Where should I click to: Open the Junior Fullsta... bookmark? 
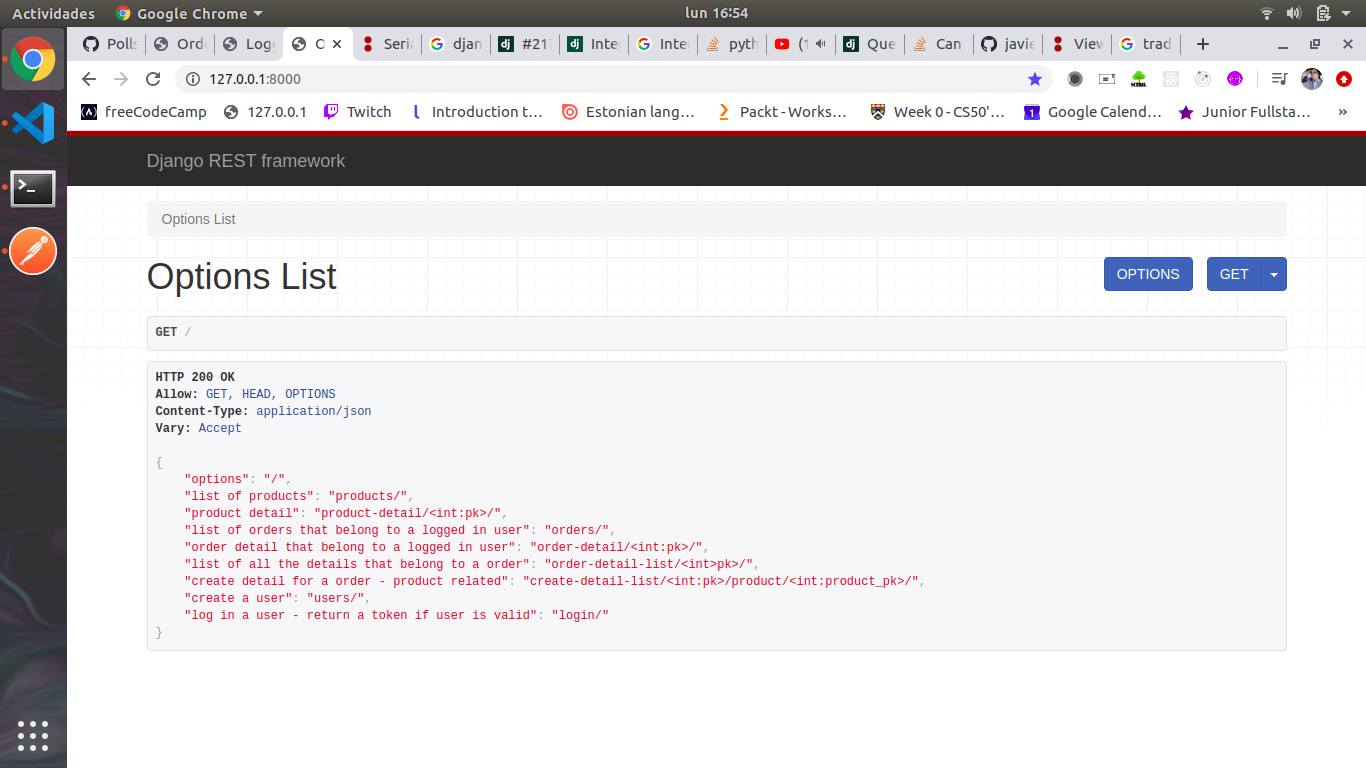[1245, 112]
